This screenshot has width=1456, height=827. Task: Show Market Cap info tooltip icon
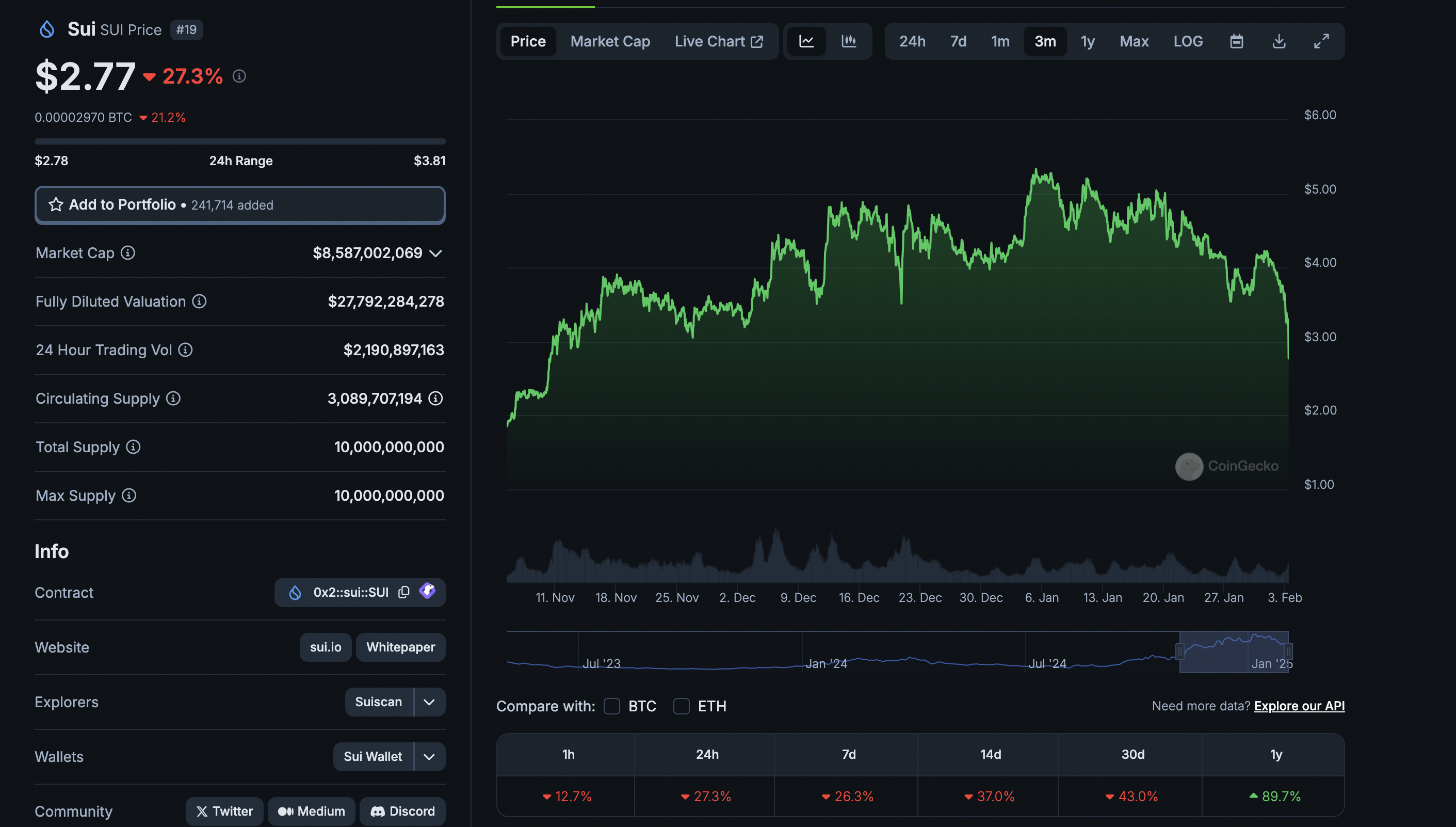click(128, 253)
